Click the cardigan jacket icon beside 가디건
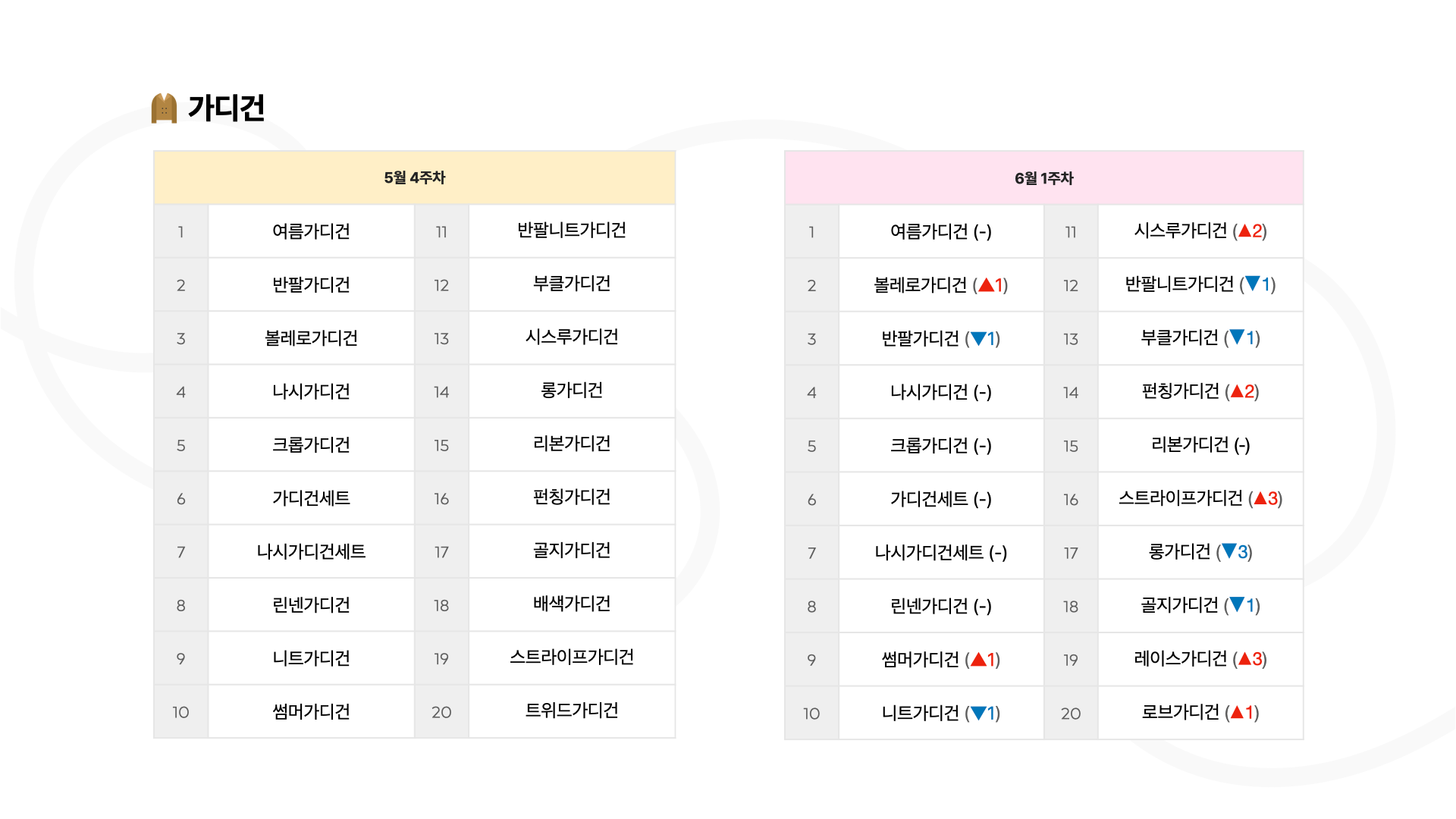This screenshot has height=819, width=1456. 164,108
